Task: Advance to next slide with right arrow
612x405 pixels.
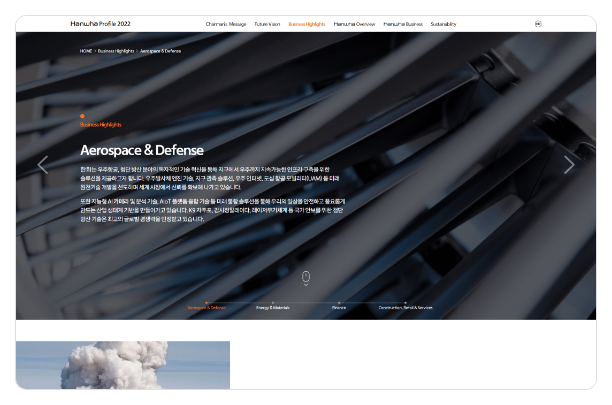Action: coord(569,165)
